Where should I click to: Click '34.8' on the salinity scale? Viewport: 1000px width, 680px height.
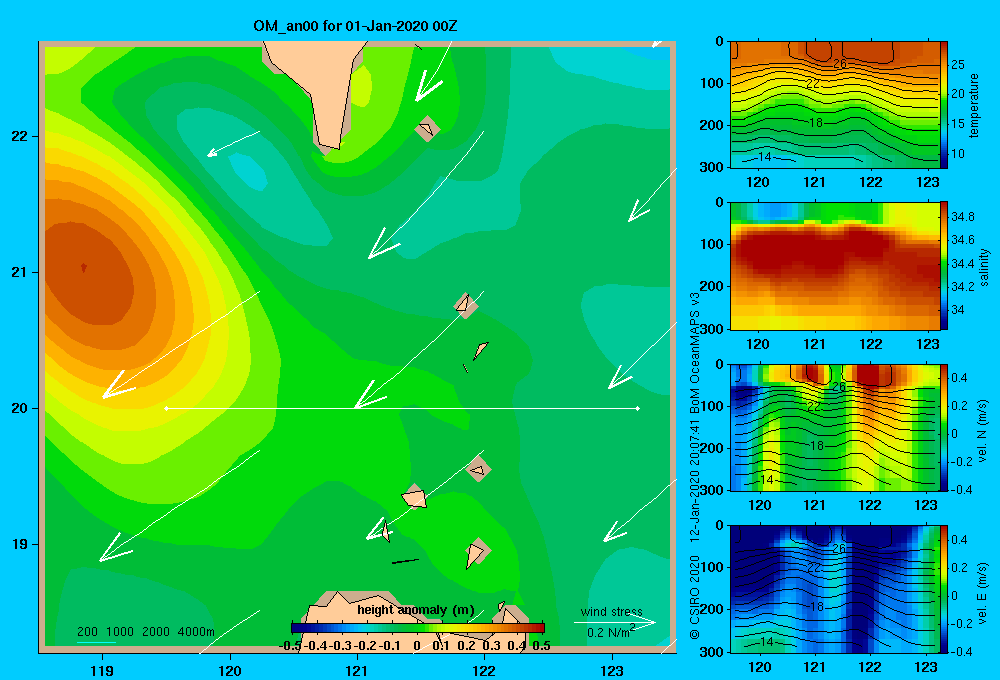tap(963, 217)
